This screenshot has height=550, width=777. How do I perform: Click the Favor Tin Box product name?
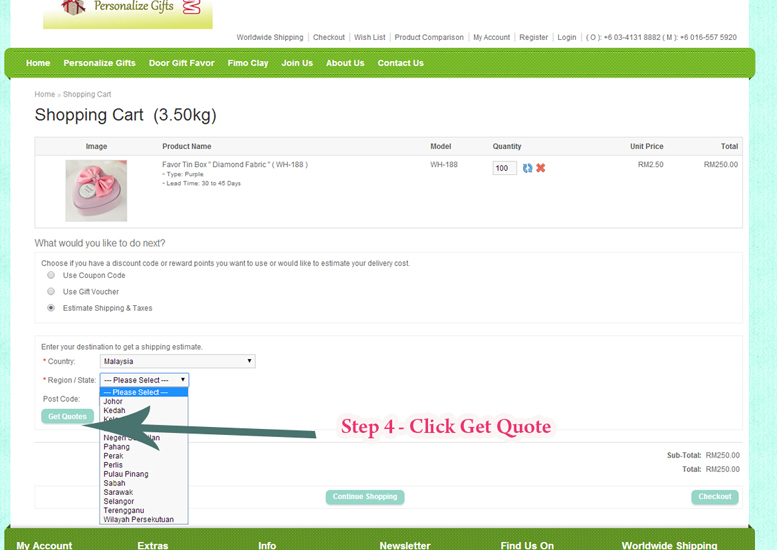point(234,164)
